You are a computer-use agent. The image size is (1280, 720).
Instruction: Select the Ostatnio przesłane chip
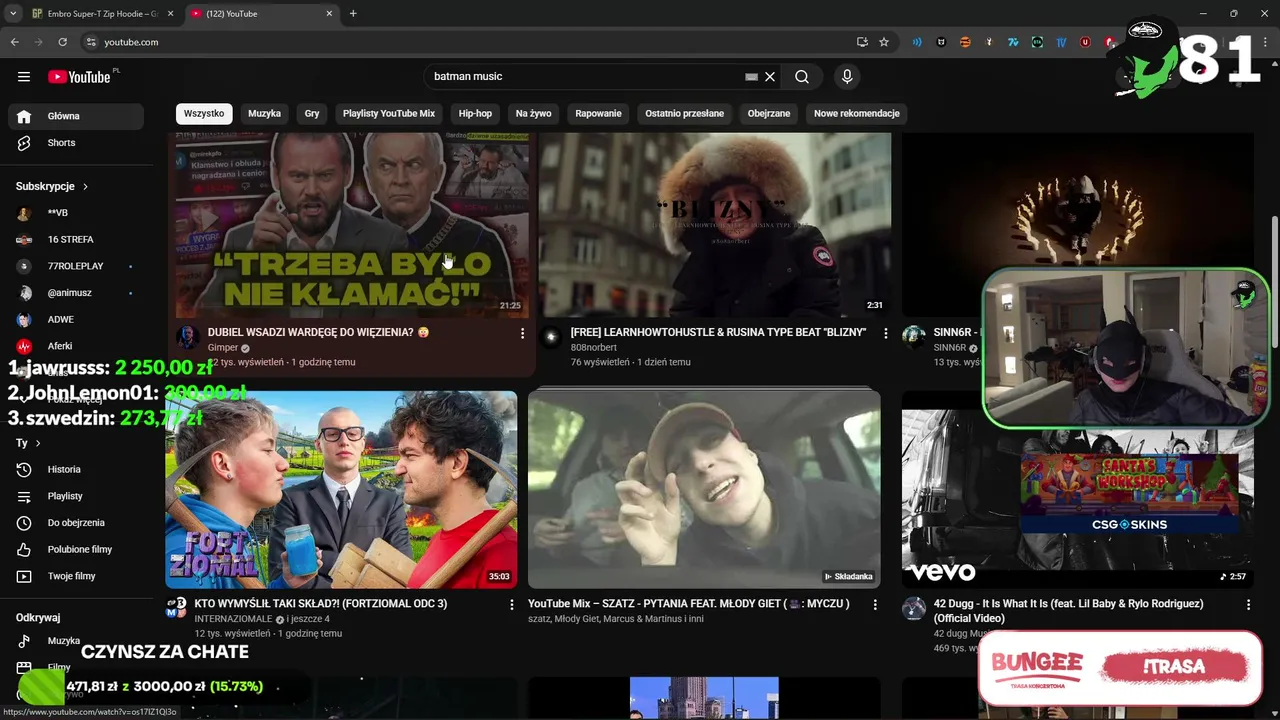click(x=684, y=114)
